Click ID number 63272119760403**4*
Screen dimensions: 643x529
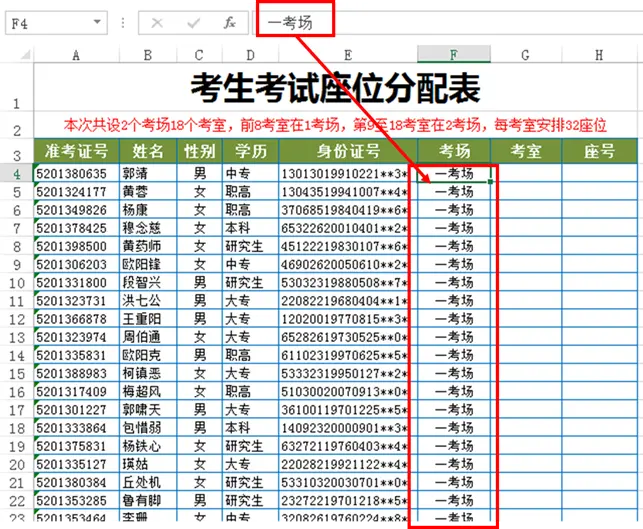[x=348, y=446]
